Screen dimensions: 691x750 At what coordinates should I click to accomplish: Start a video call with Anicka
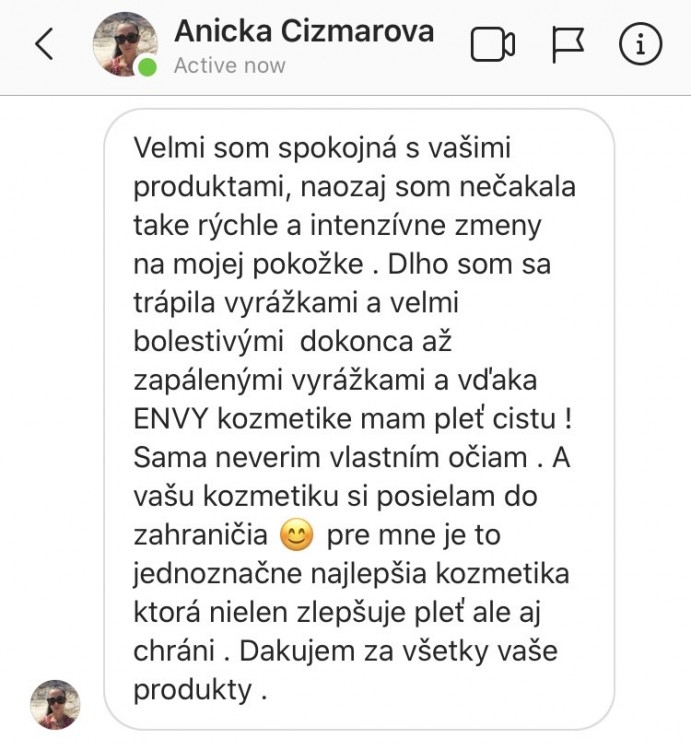pyautogui.click(x=493, y=44)
